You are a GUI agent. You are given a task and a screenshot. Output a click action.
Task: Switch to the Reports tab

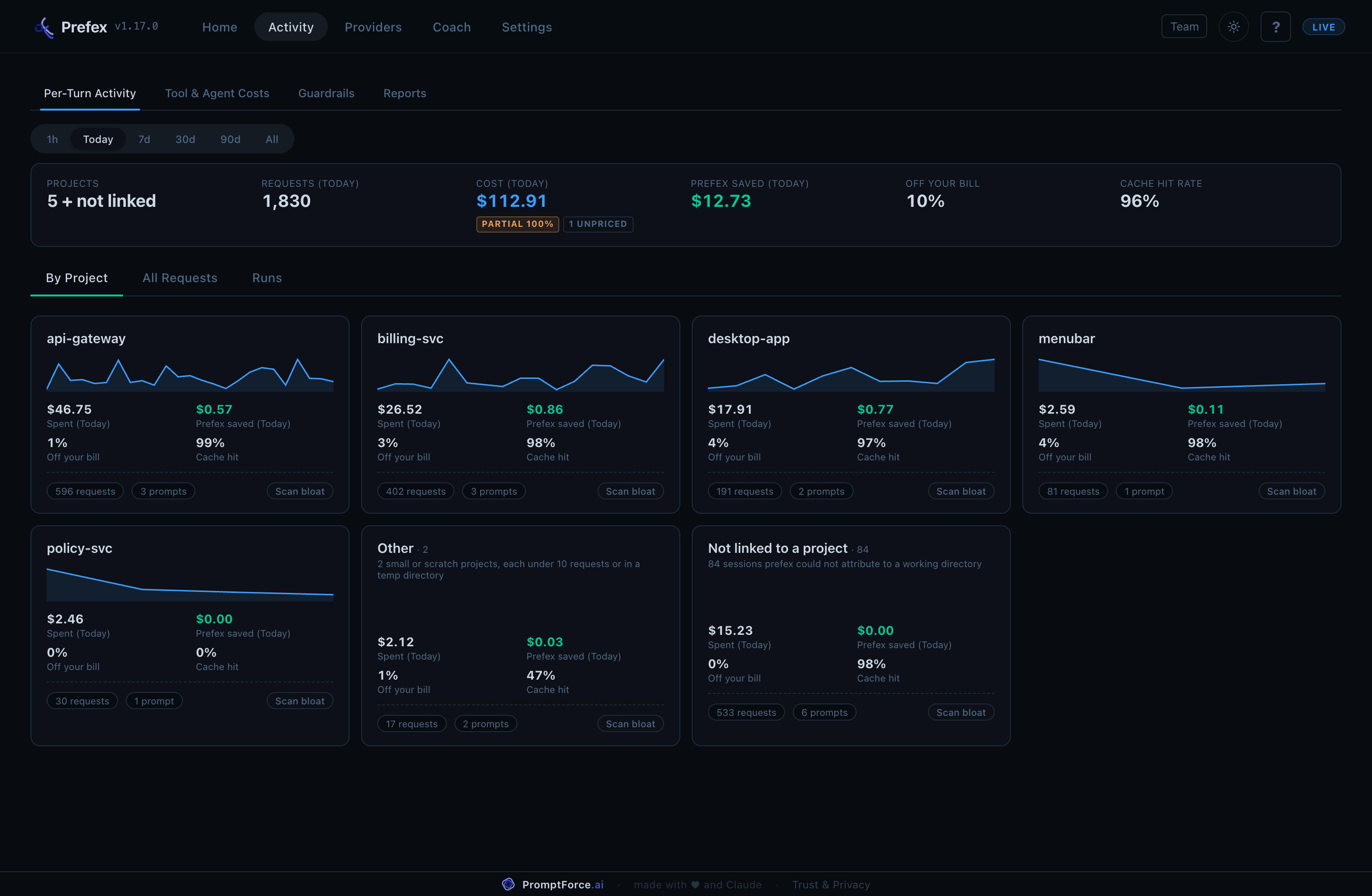coord(404,93)
